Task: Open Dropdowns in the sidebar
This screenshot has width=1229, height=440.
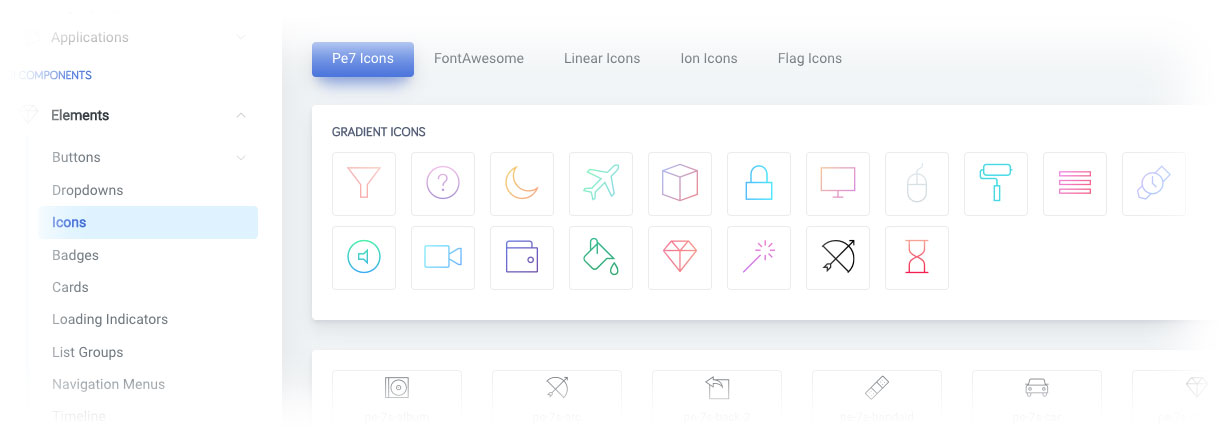Action: (x=87, y=190)
